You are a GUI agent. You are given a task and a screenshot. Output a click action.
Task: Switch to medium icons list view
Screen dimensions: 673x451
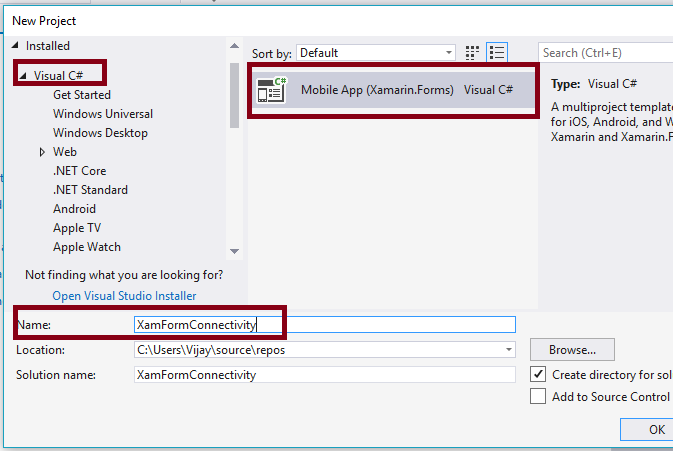(497, 53)
